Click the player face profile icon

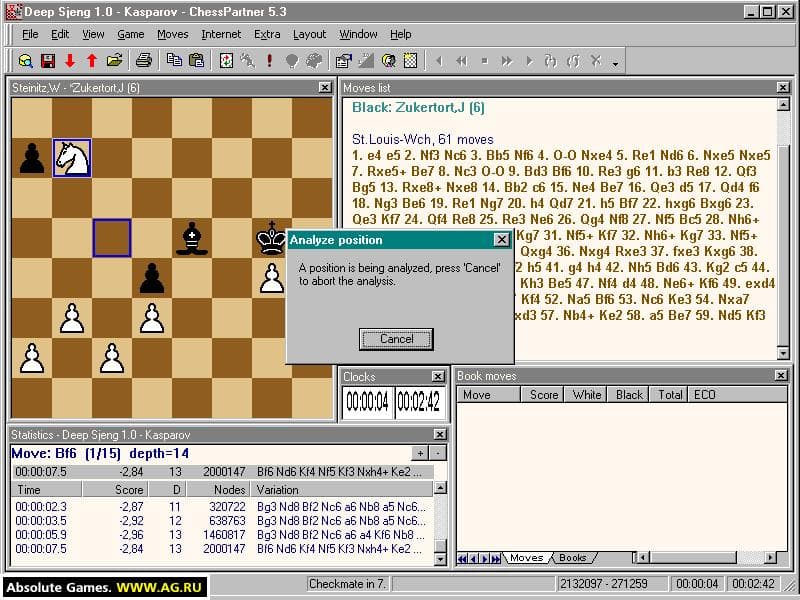[x=388, y=61]
